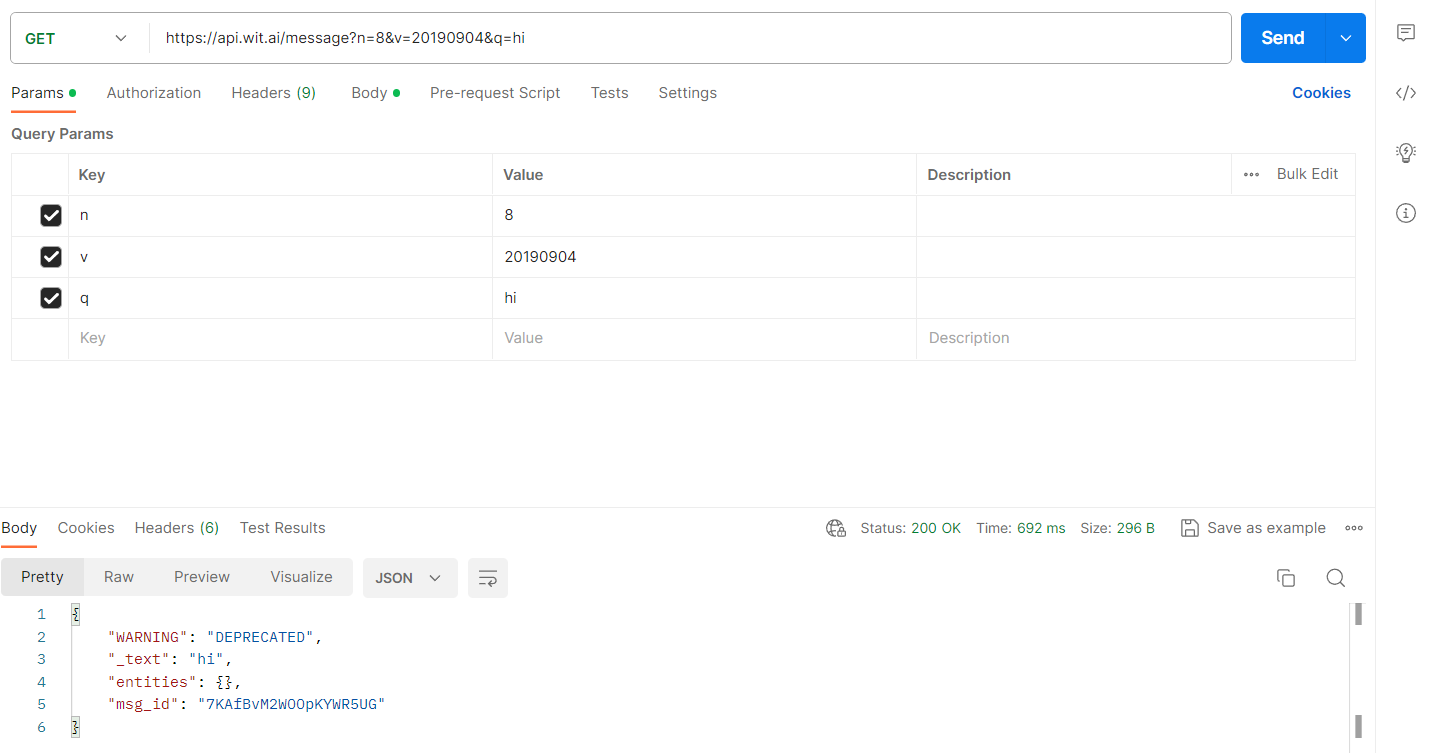Save the response as an example
1436x753 pixels.
pyautogui.click(x=1253, y=527)
